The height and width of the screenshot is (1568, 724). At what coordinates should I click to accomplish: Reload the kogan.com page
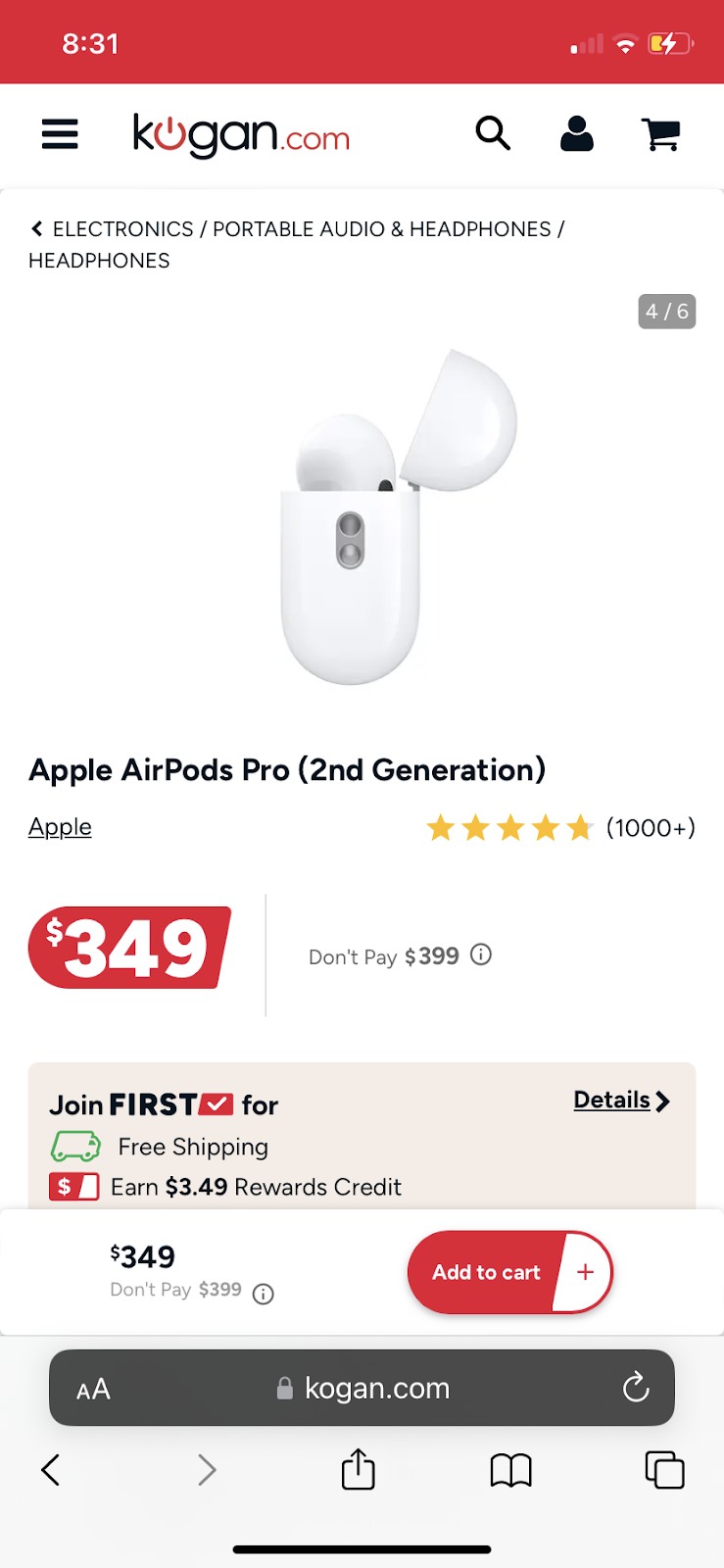[x=636, y=1387]
